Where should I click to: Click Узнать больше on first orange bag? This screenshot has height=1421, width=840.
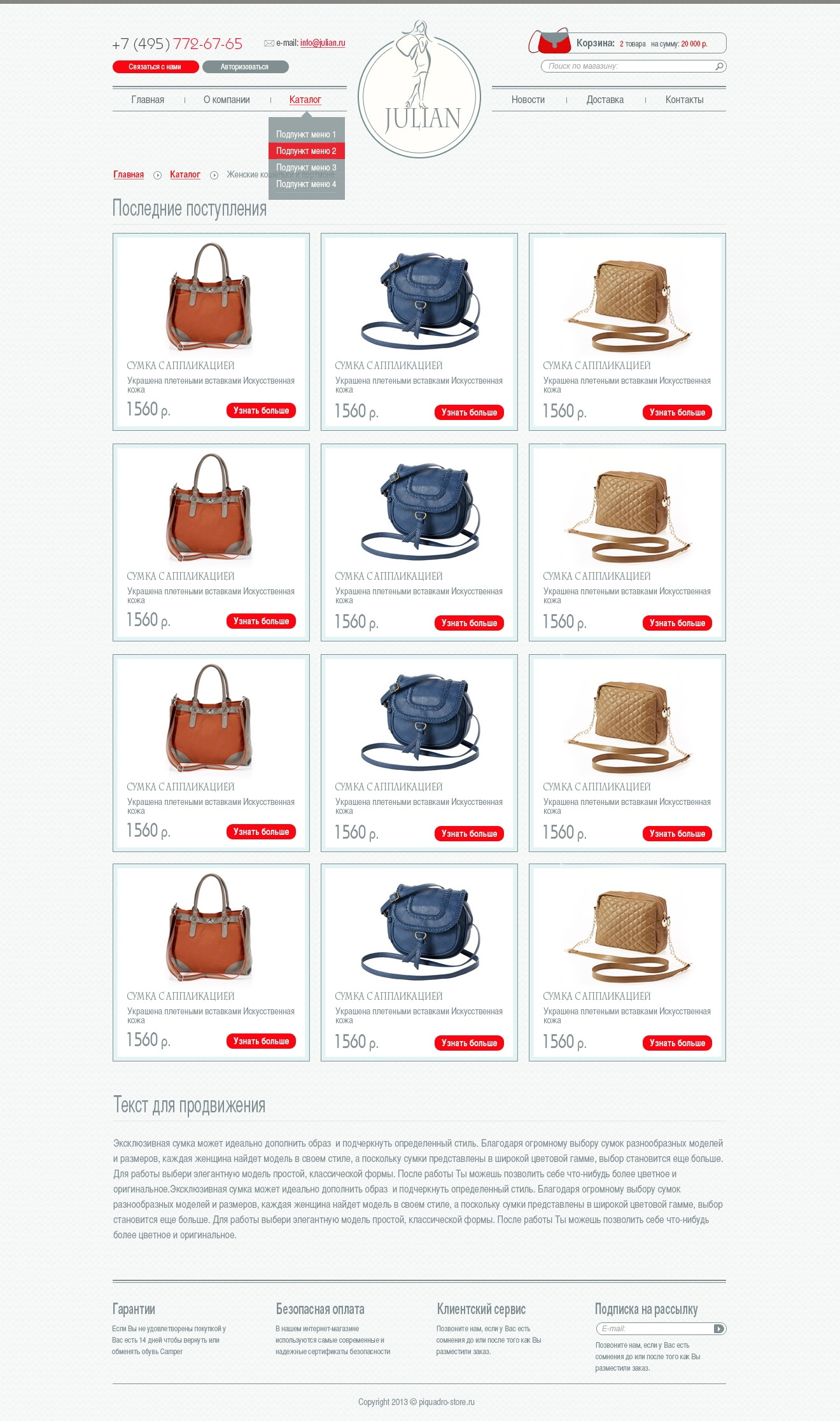tap(261, 410)
